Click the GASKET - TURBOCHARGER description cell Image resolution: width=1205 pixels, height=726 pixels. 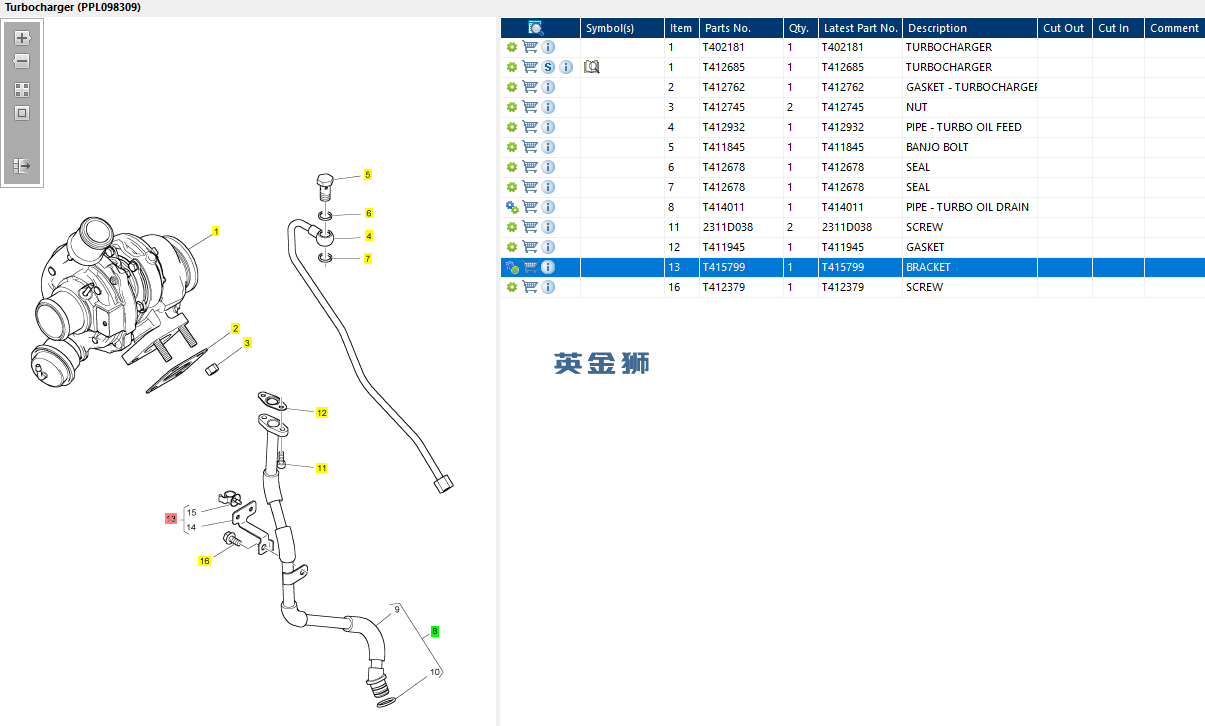(x=970, y=87)
